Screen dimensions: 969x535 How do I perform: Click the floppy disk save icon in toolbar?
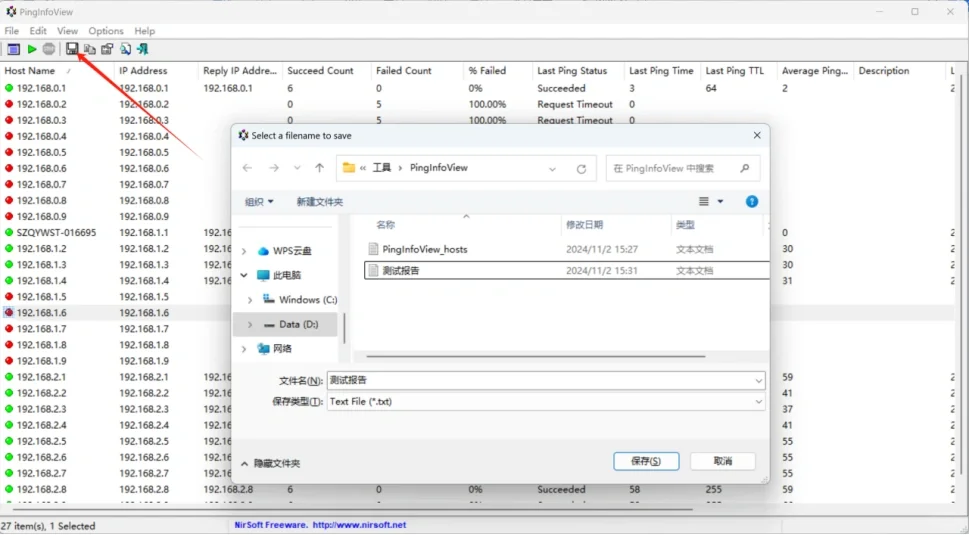(x=72, y=49)
